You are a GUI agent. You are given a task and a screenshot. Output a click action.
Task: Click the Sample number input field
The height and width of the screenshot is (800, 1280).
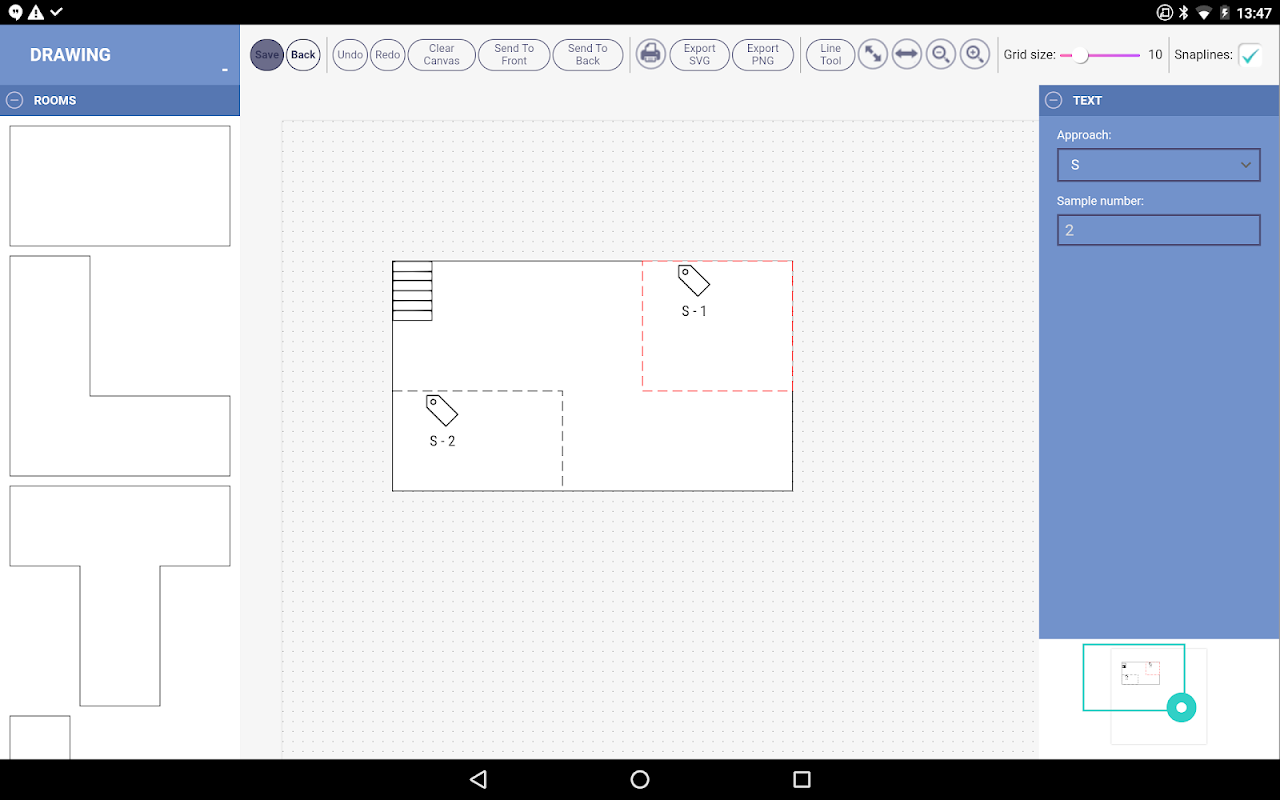1159,230
